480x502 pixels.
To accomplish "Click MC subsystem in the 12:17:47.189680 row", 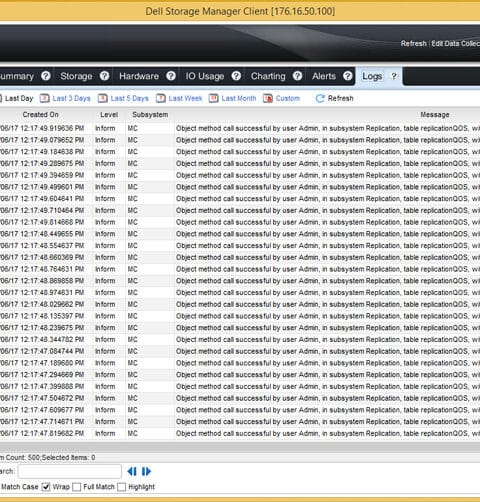I will (x=132, y=363).
